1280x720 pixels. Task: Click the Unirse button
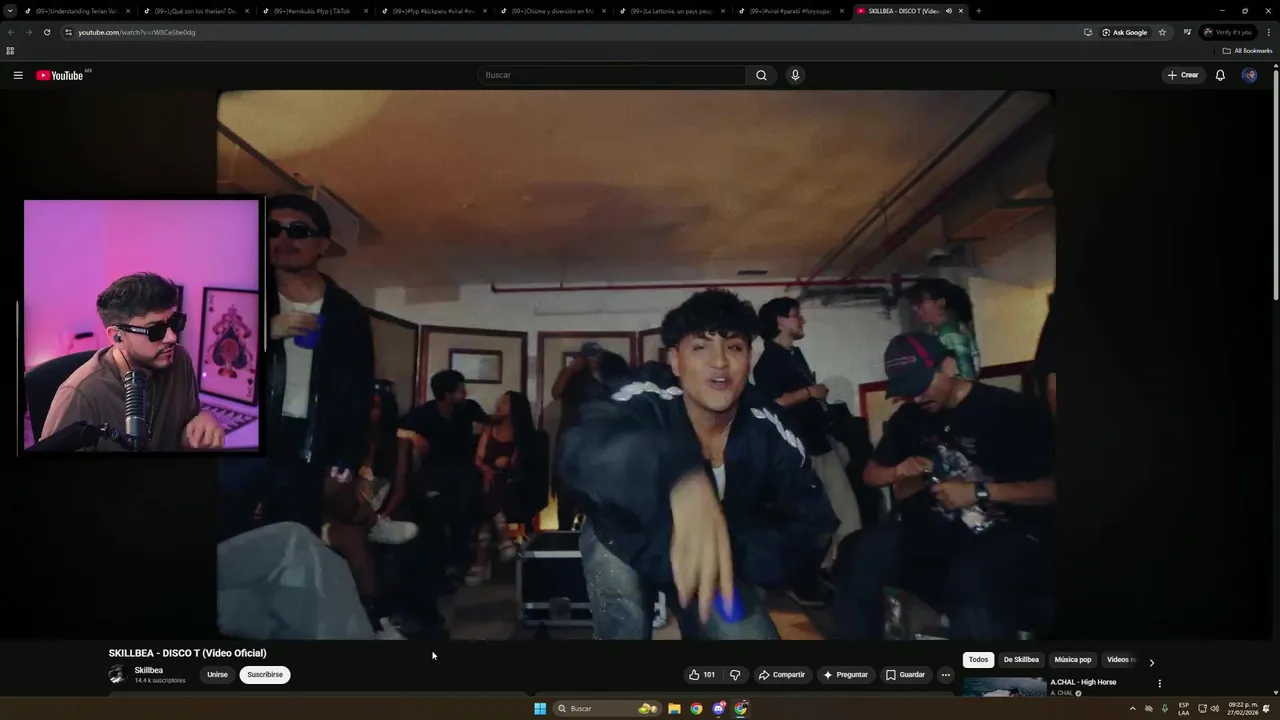(x=217, y=675)
